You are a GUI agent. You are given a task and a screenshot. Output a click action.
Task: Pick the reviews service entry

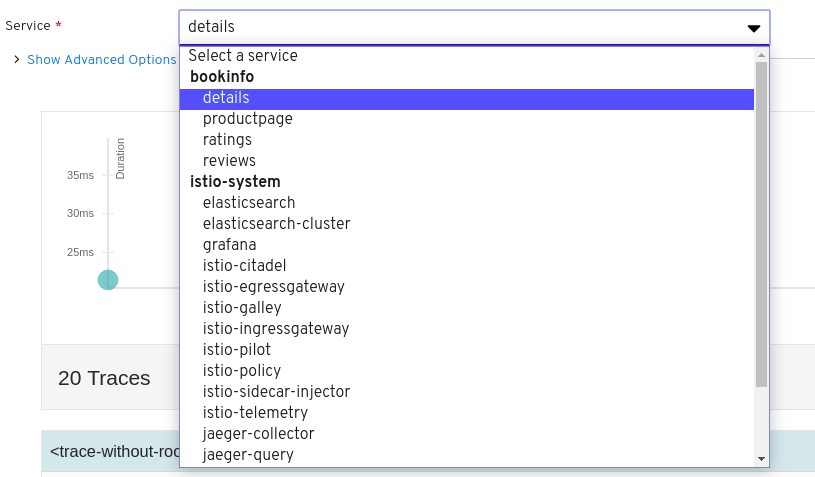point(467,161)
